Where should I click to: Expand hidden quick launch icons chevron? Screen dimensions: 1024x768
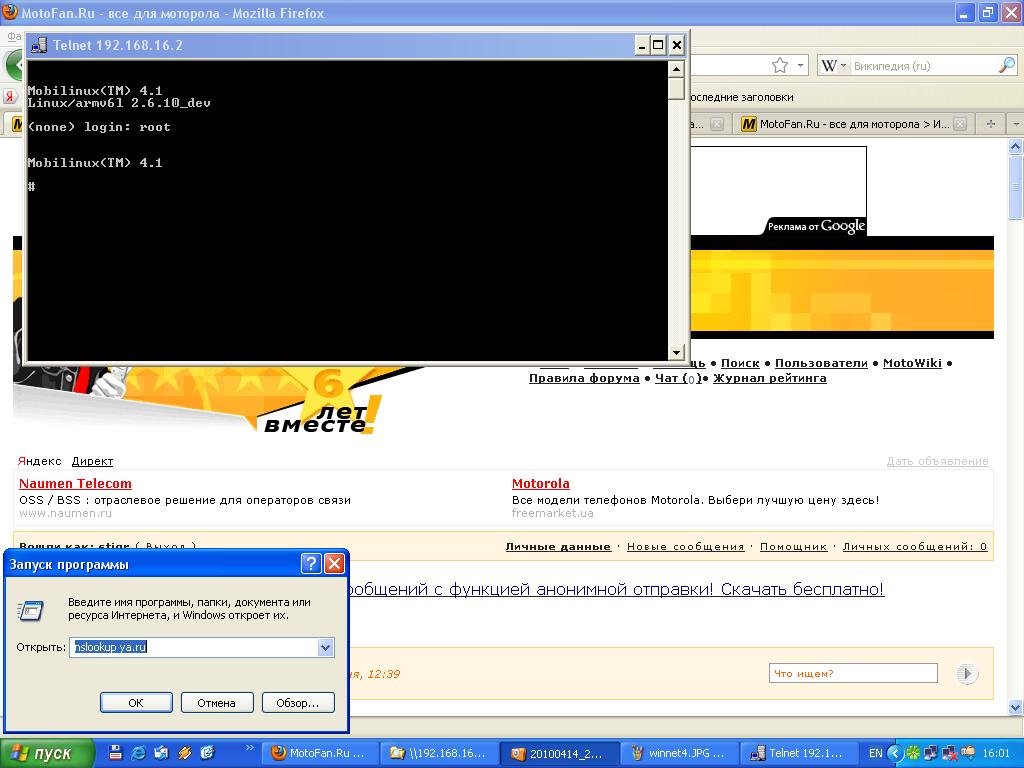tap(249, 748)
